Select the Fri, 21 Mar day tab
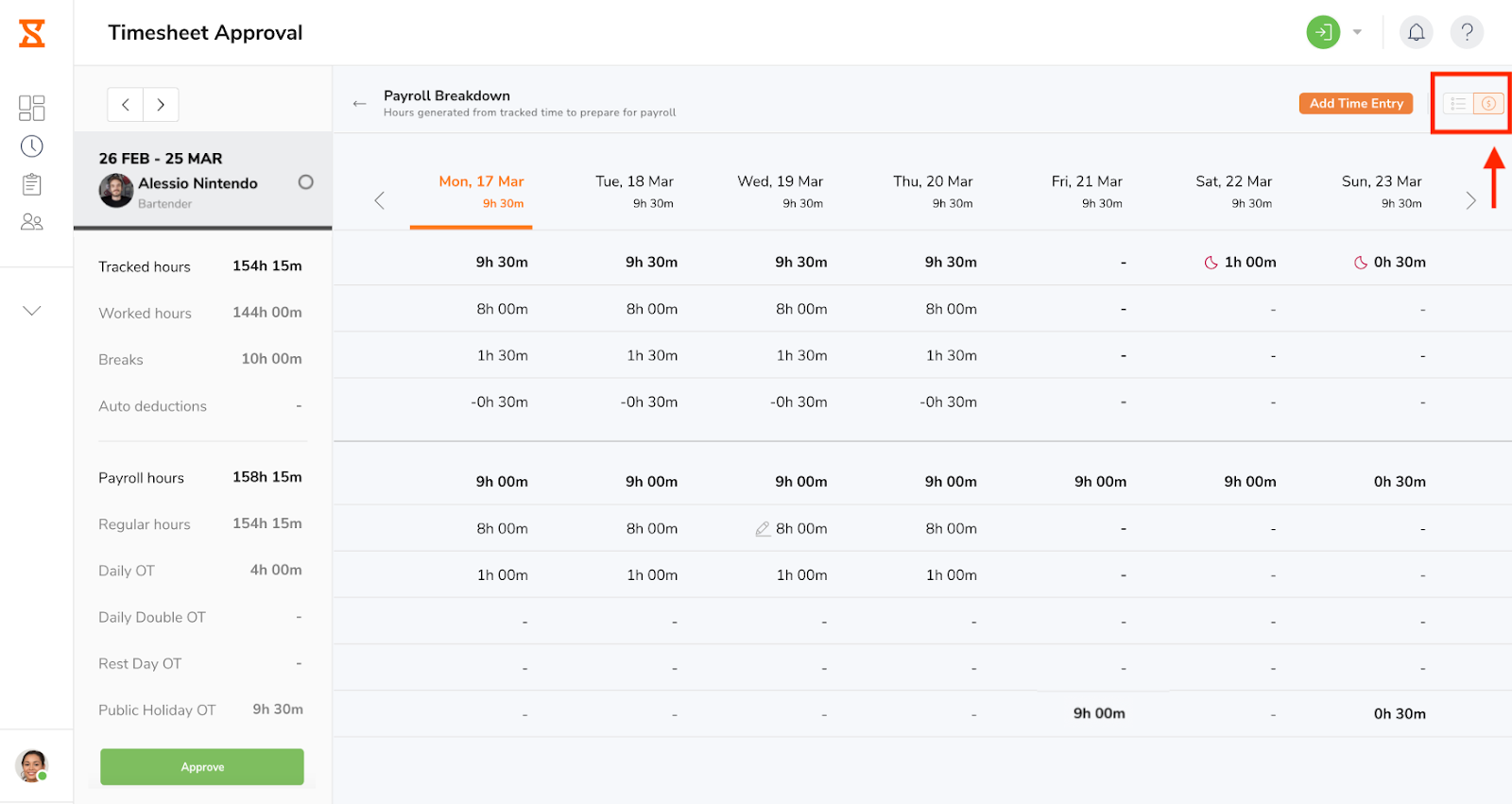The height and width of the screenshot is (804, 1512). coord(1087,191)
